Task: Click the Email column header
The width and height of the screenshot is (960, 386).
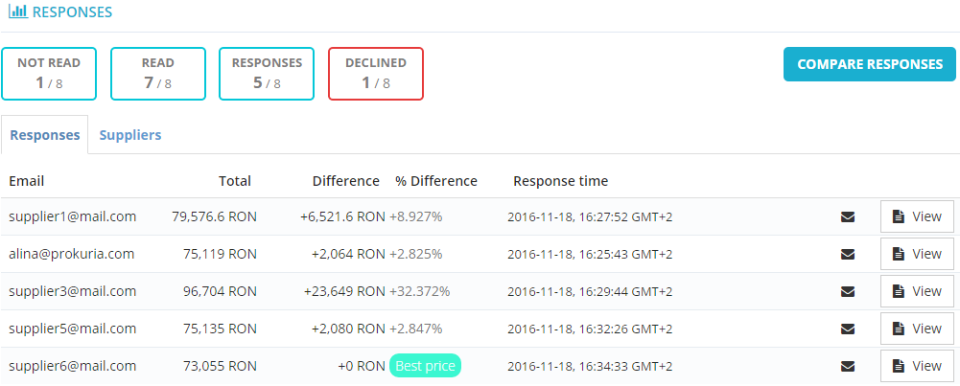Action: [26, 181]
